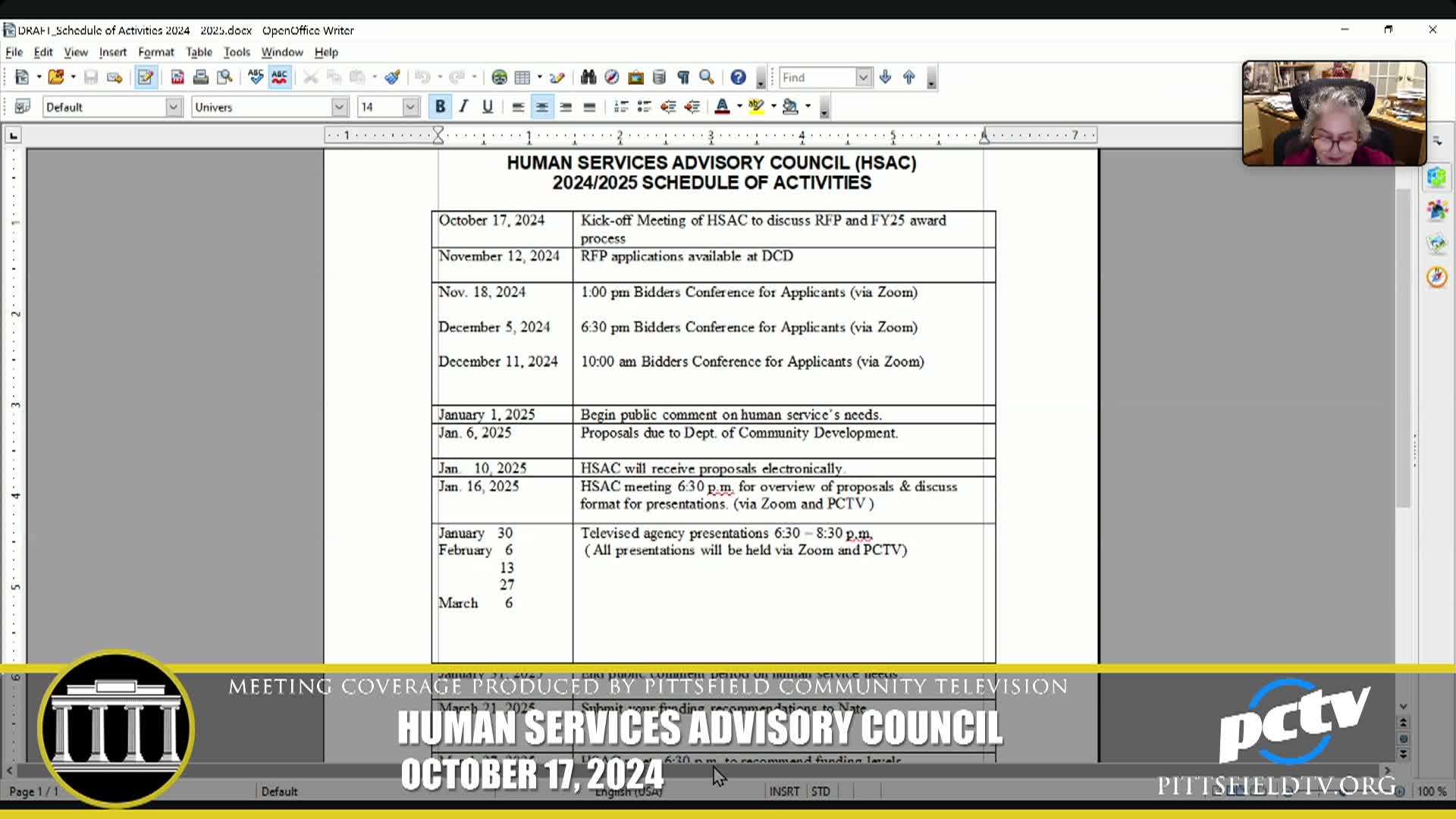Open the Gallery picture icon

635,77
